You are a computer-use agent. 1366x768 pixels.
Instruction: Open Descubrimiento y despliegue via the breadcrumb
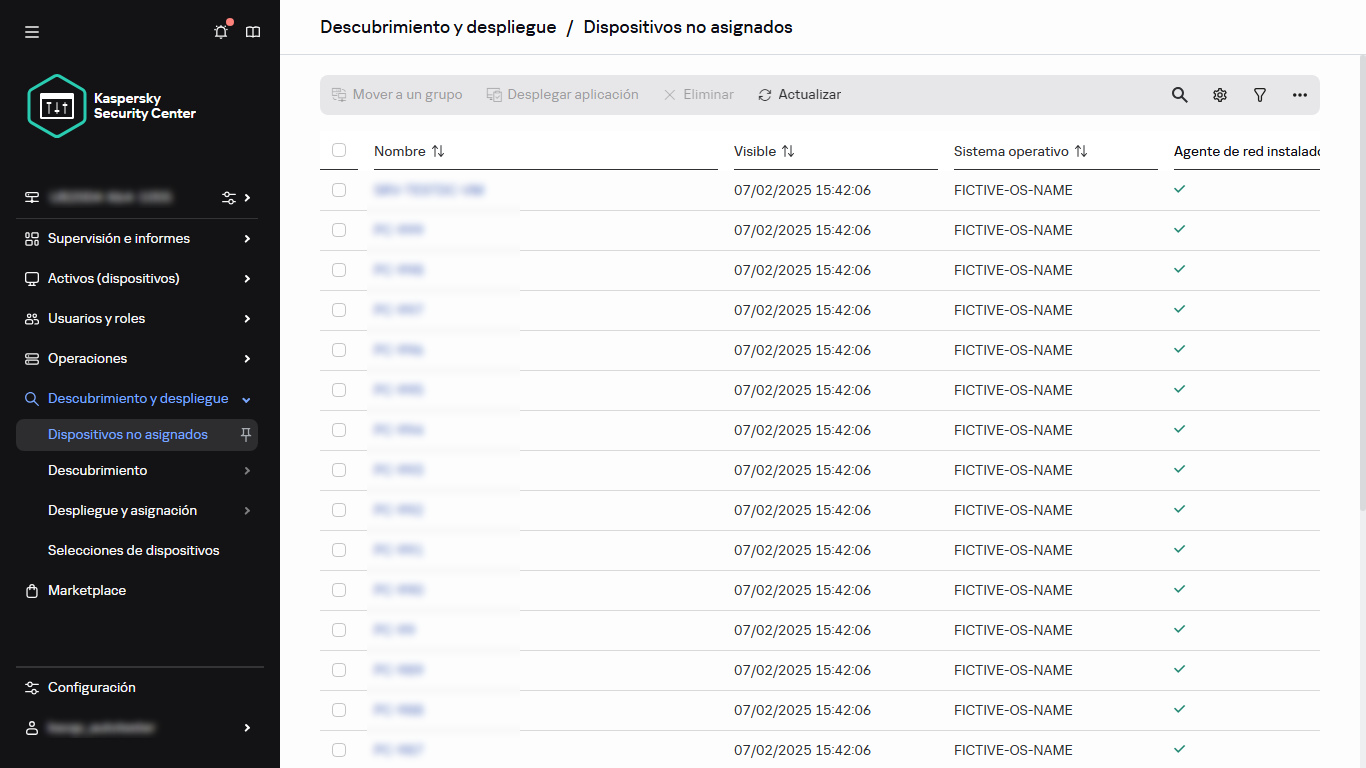(438, 27)
